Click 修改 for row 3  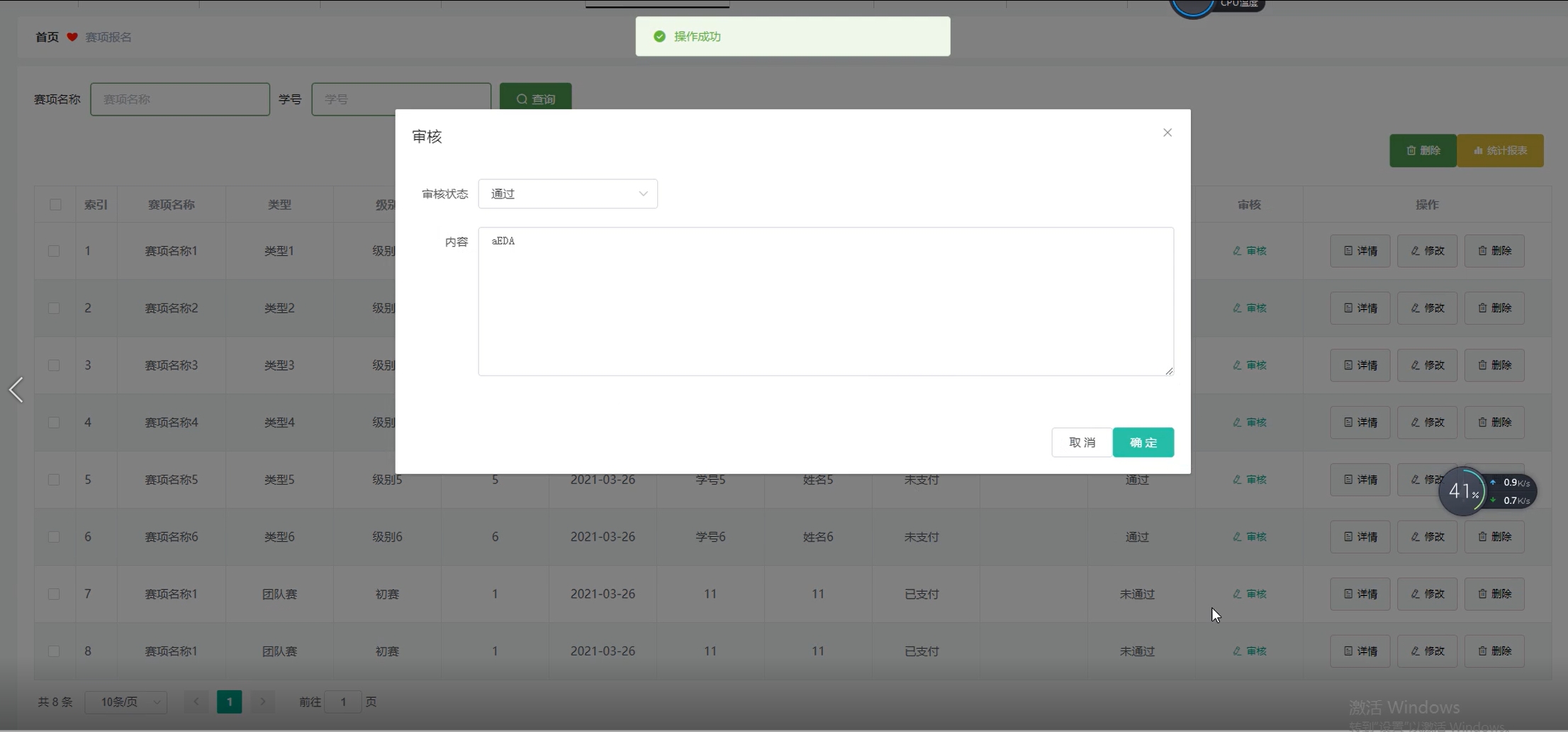pyautogui.click(x=1427, y=365)
